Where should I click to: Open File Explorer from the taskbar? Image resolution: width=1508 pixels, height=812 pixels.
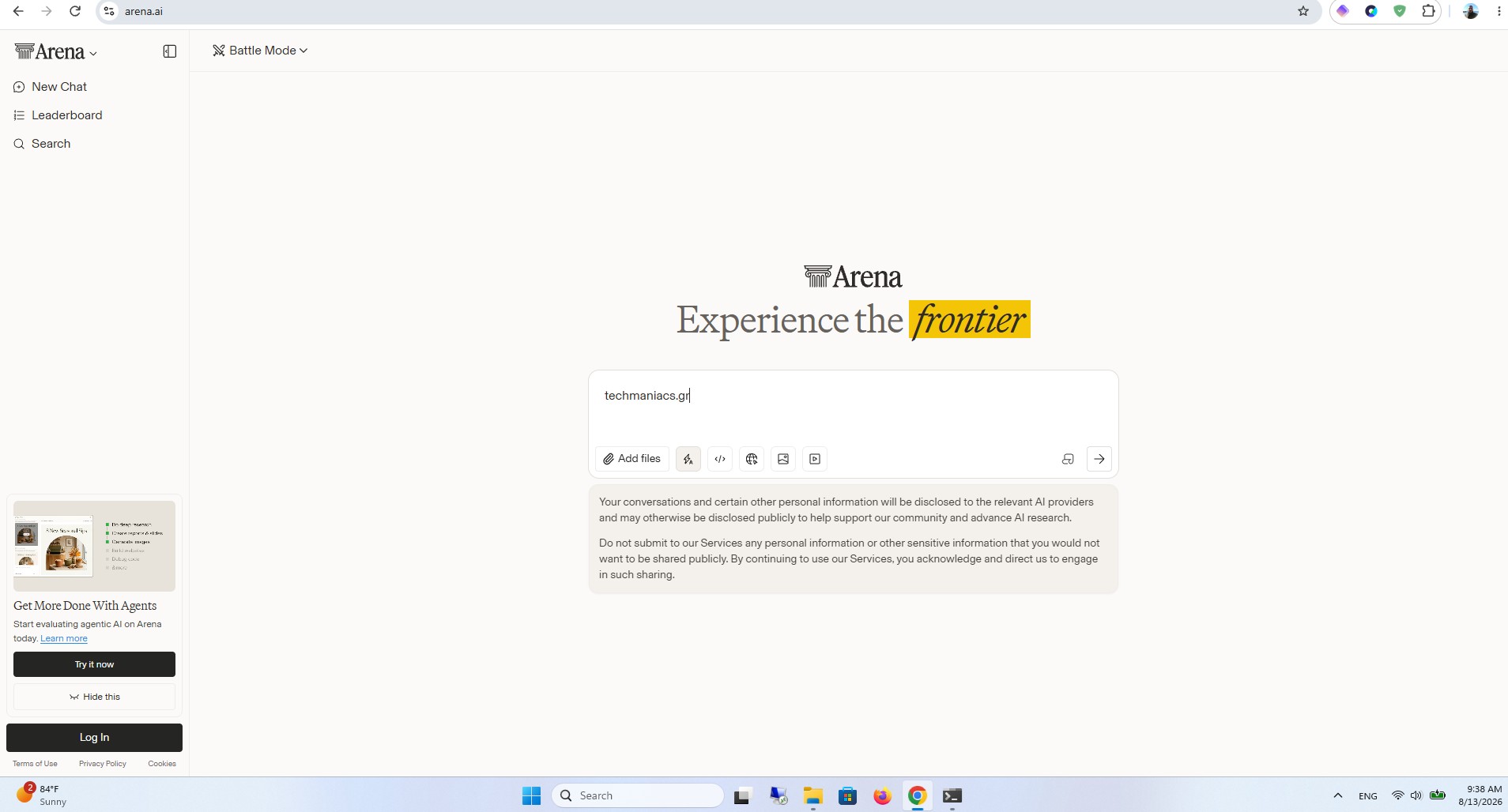click(x=813, y=795)
